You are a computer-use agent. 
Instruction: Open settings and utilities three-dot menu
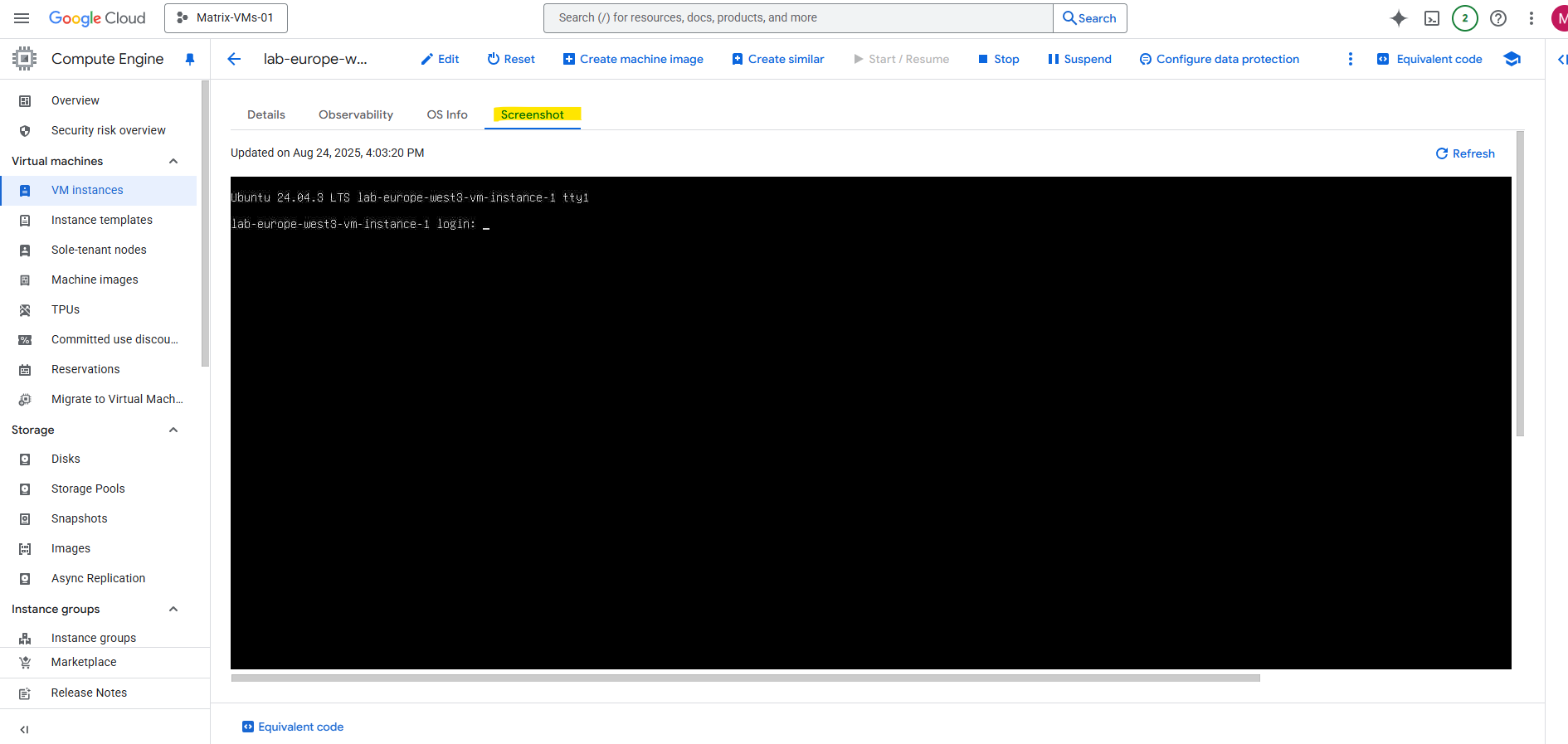click(1531, 17)
